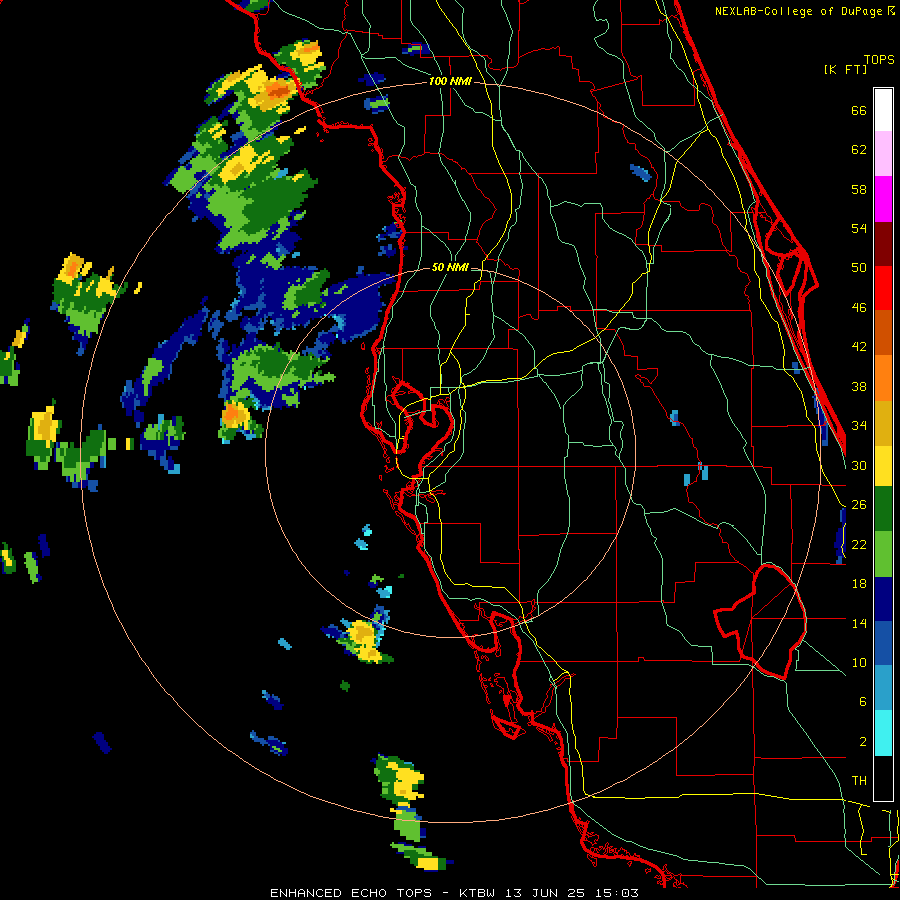
Task: Select the 100 NMI range ring label
Action: pyautogui.click(x=450, y=82)
